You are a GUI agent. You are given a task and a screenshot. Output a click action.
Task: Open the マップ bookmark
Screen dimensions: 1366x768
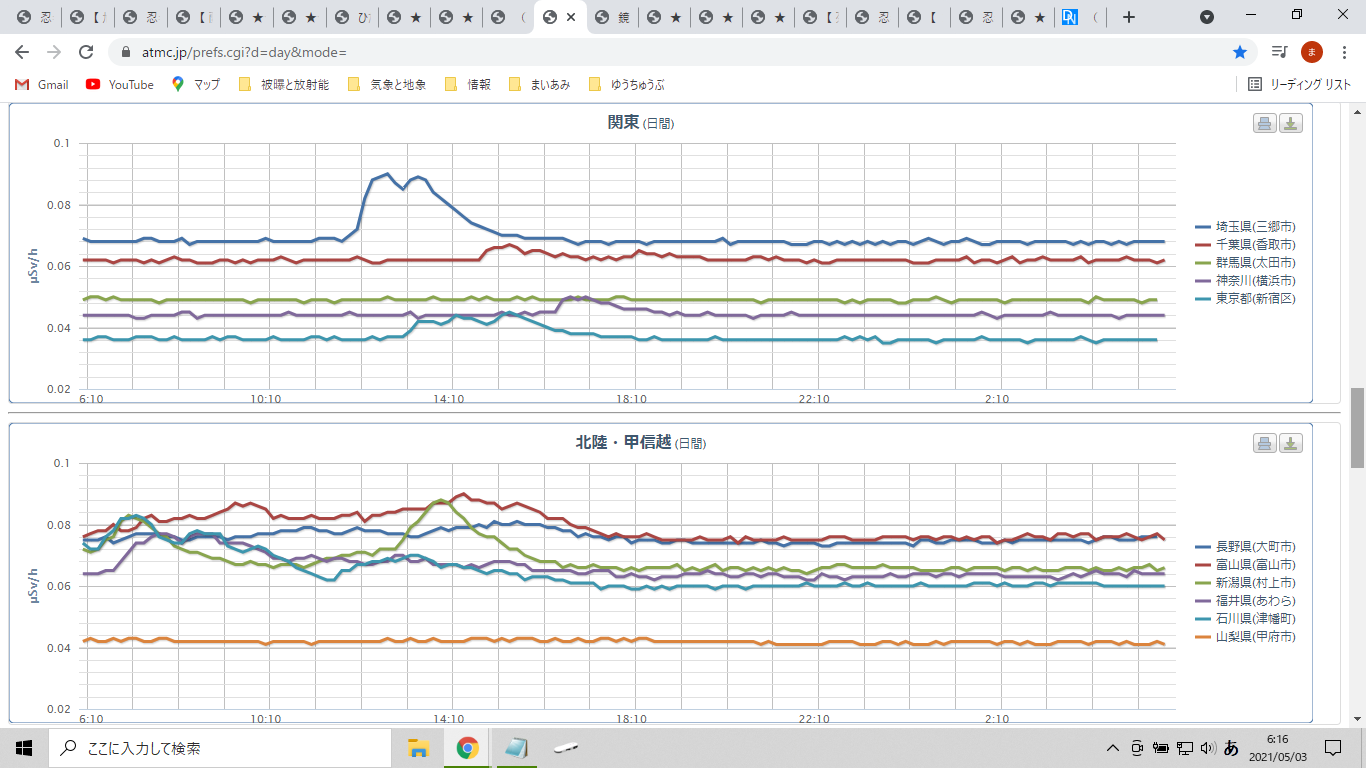tap(196, 85)
